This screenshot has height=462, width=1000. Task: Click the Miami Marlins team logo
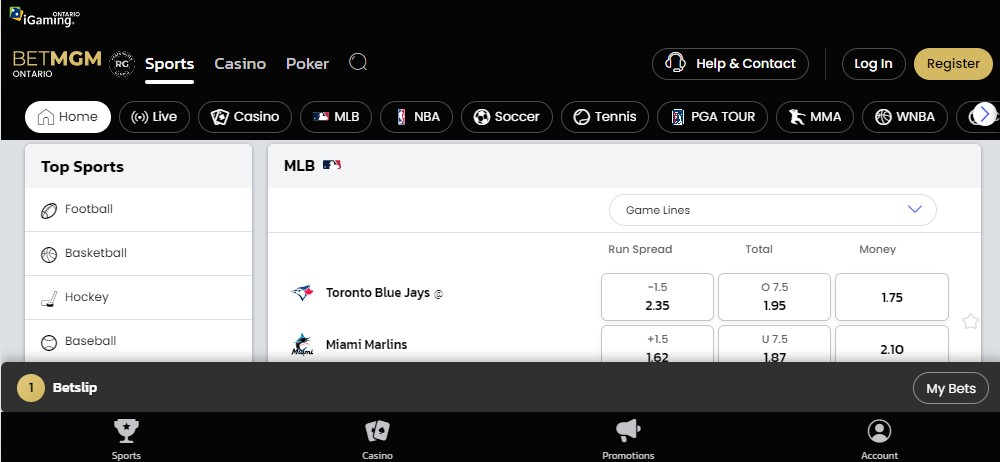pos(302,345)
